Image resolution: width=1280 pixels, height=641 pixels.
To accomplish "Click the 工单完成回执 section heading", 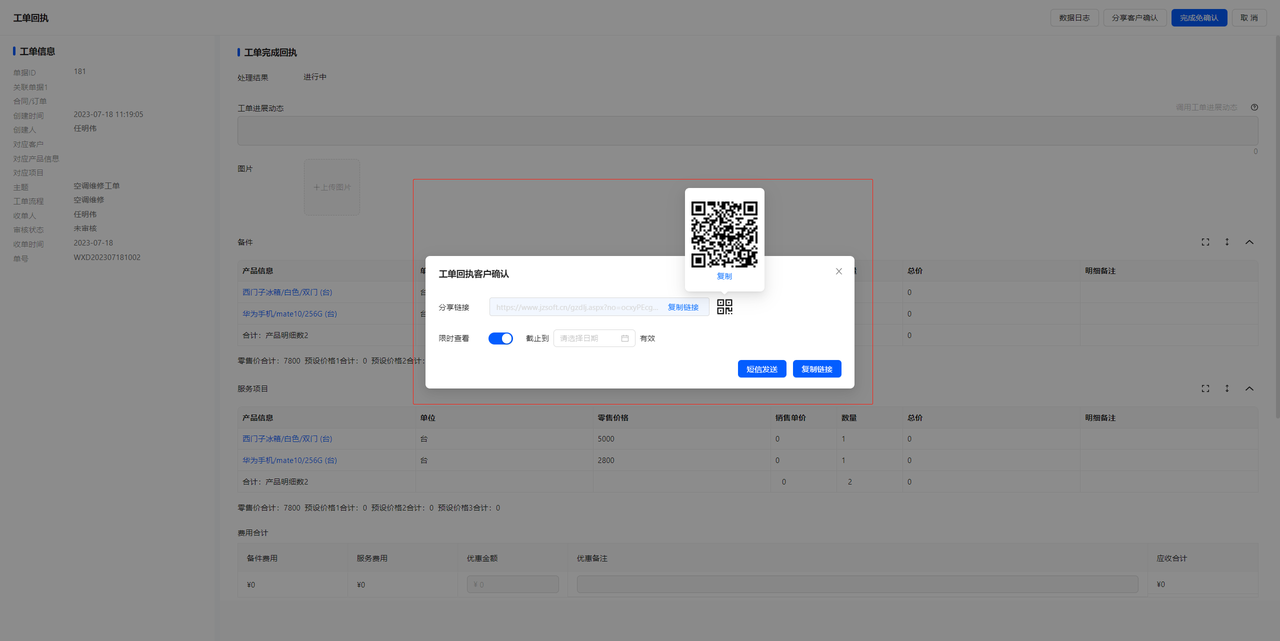I will (270, 52).
